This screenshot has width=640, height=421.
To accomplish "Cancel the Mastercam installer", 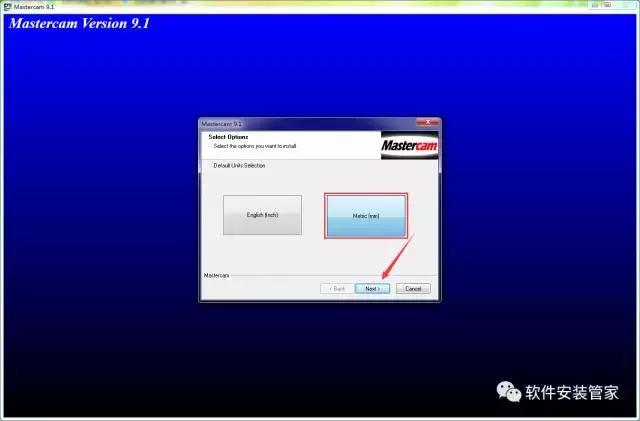I will [x=413, y=289].
